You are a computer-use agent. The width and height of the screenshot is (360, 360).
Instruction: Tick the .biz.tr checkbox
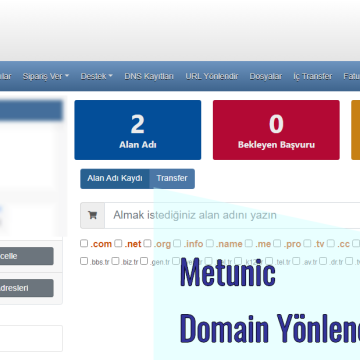coord(115,261)
